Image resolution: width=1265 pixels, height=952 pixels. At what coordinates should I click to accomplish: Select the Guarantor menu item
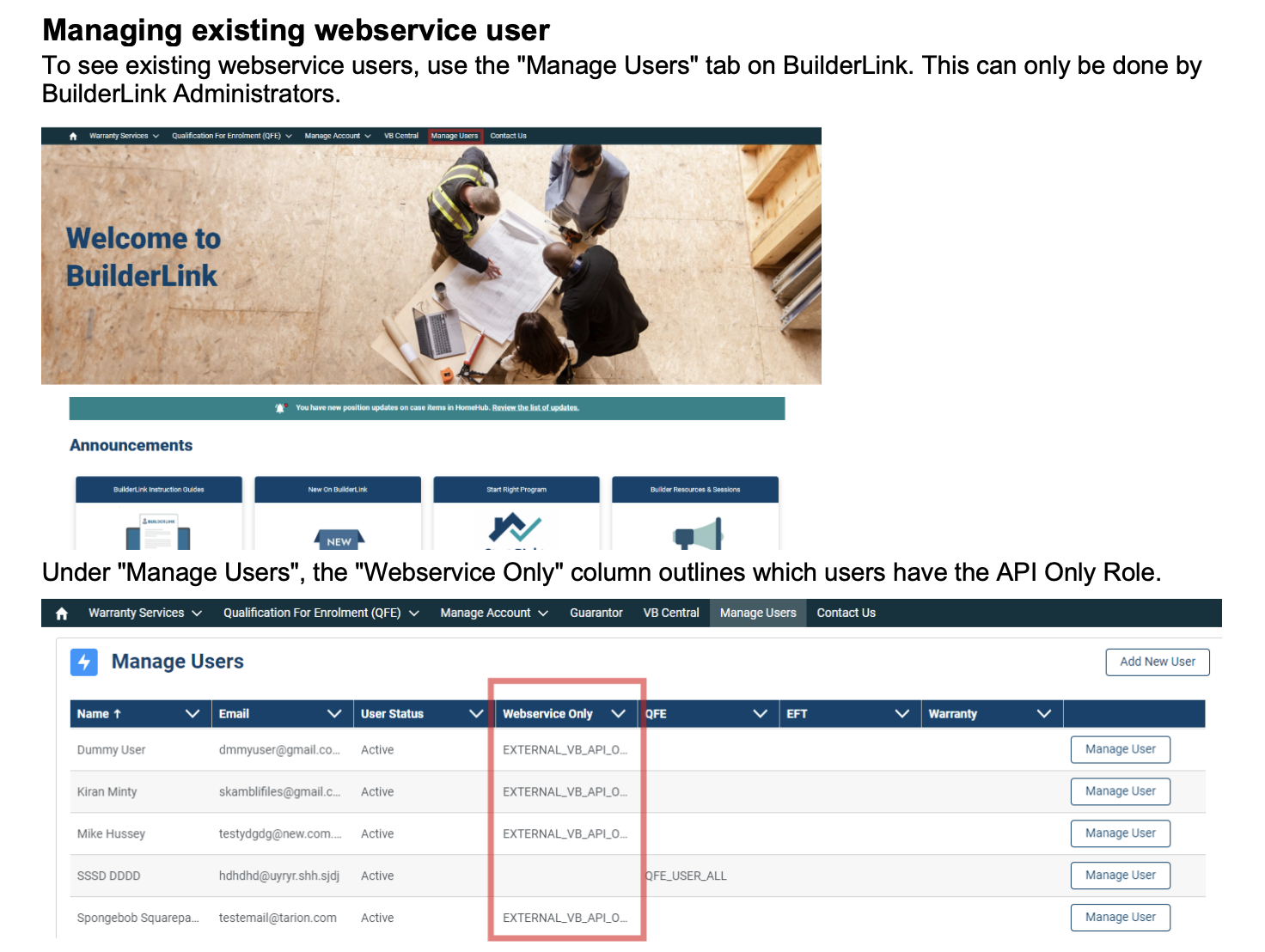pyautogui.click(x=596, y=613)
